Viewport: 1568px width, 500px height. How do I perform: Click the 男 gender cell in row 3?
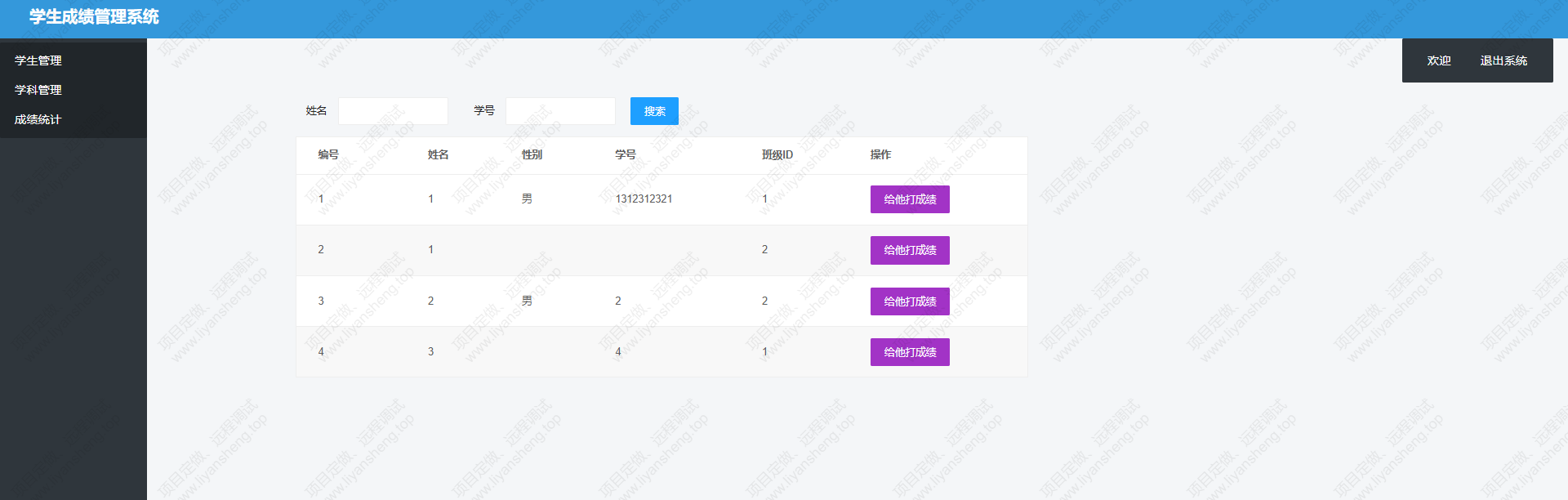[527, 301]
